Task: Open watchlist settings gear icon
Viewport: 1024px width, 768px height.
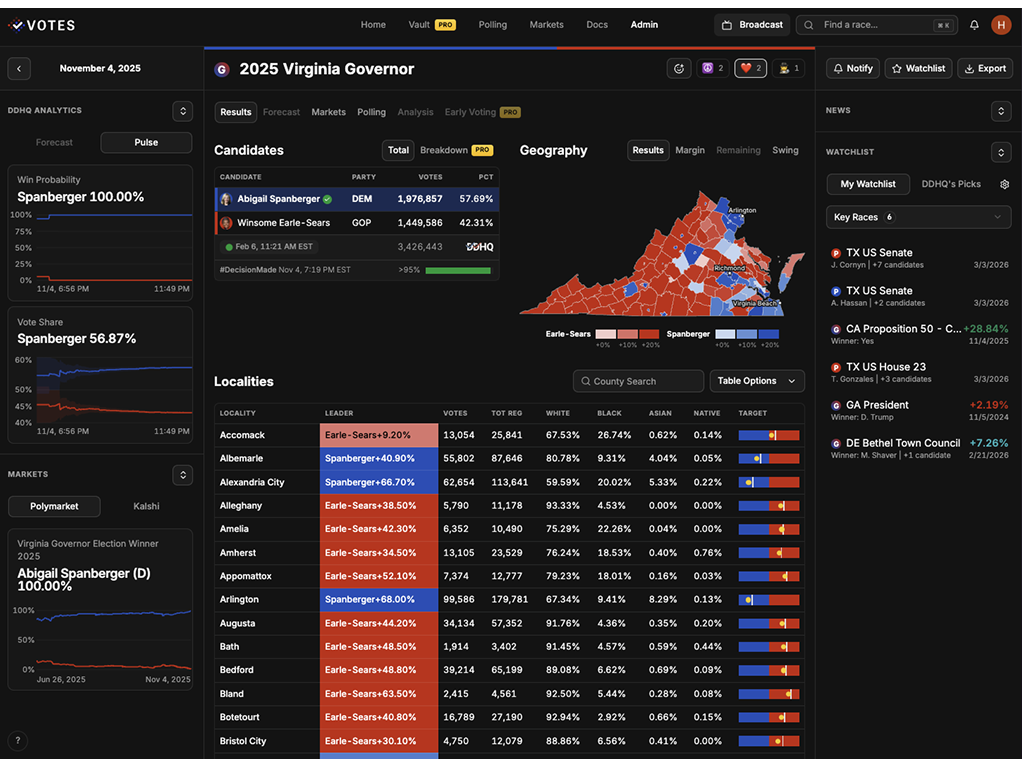Action: point(1004,184)
